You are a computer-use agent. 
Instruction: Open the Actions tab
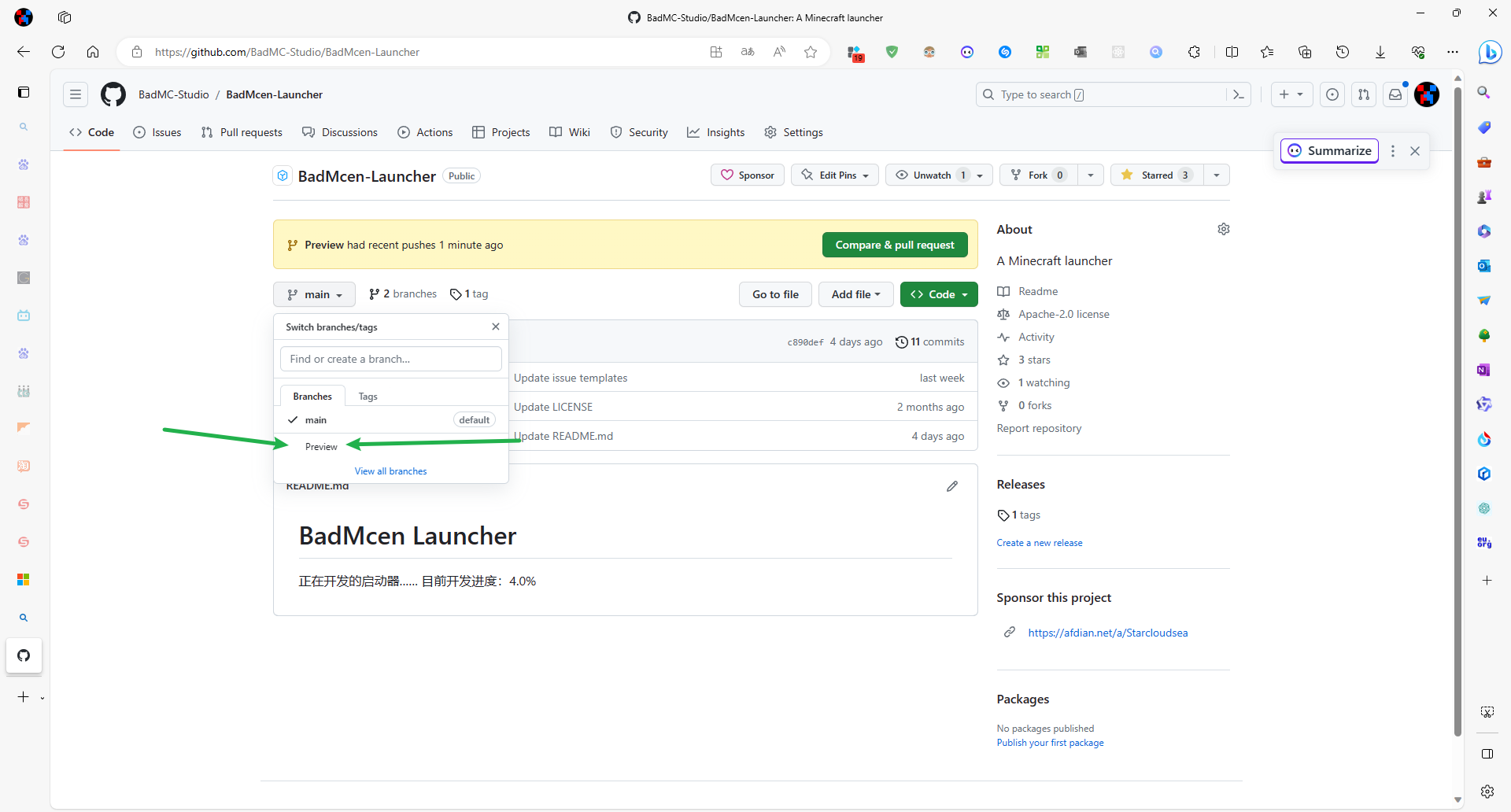[425, 132]
